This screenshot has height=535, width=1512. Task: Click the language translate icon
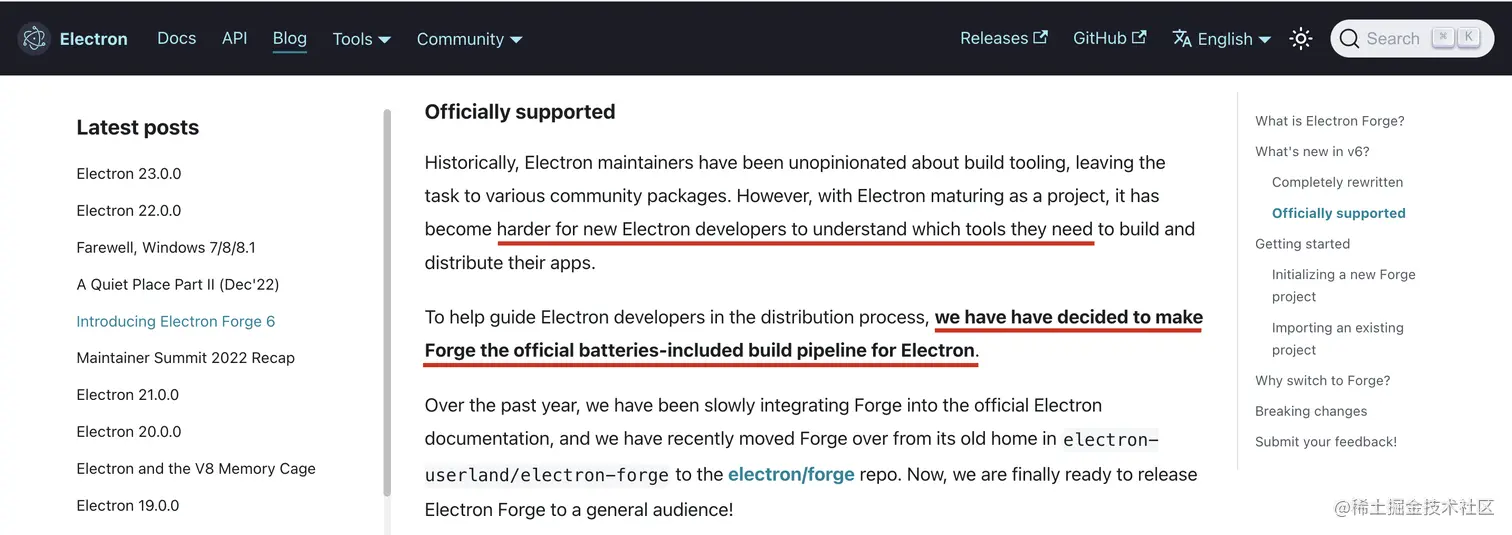1182,39
